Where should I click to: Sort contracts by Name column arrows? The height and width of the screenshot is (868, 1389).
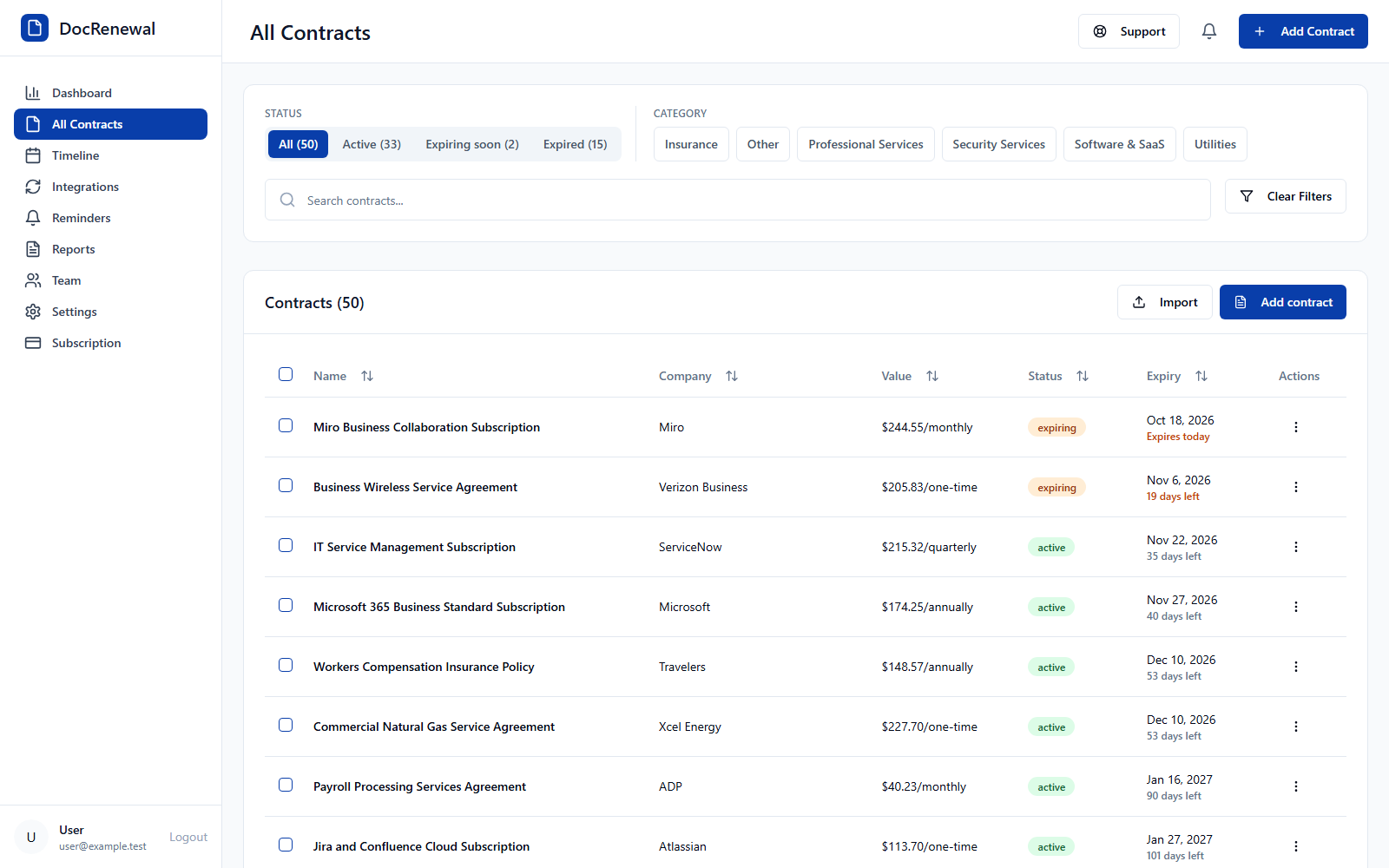click(x=367, y=376)
